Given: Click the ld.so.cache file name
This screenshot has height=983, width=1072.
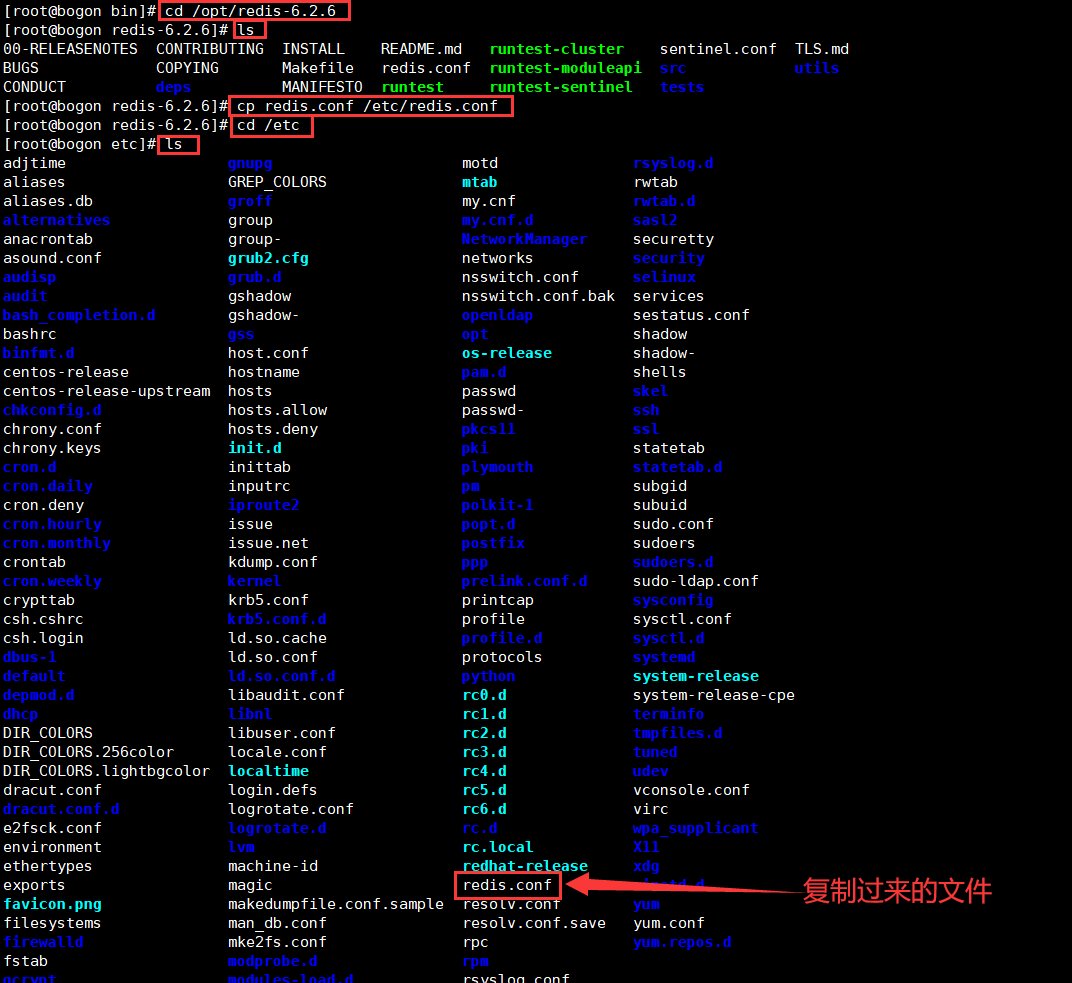Looking at the screenshot, I should [x=277, y=638].
